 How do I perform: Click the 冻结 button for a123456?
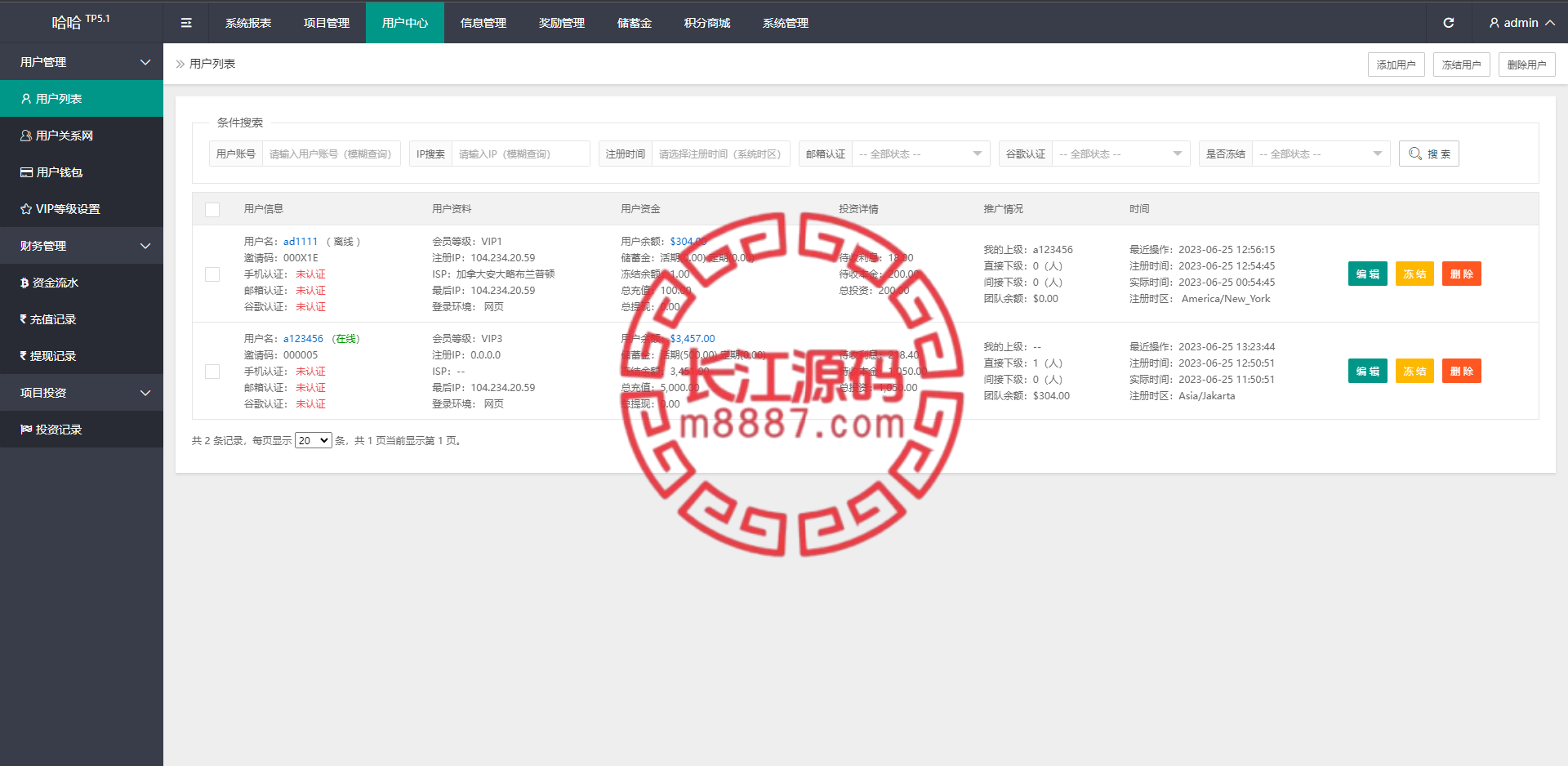(x=1414, y=371)
